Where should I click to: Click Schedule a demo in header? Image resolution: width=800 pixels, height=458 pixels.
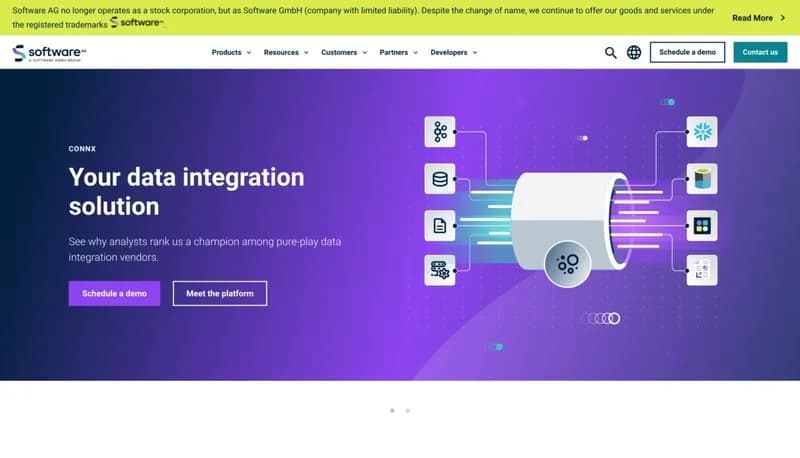coord(687,52)
